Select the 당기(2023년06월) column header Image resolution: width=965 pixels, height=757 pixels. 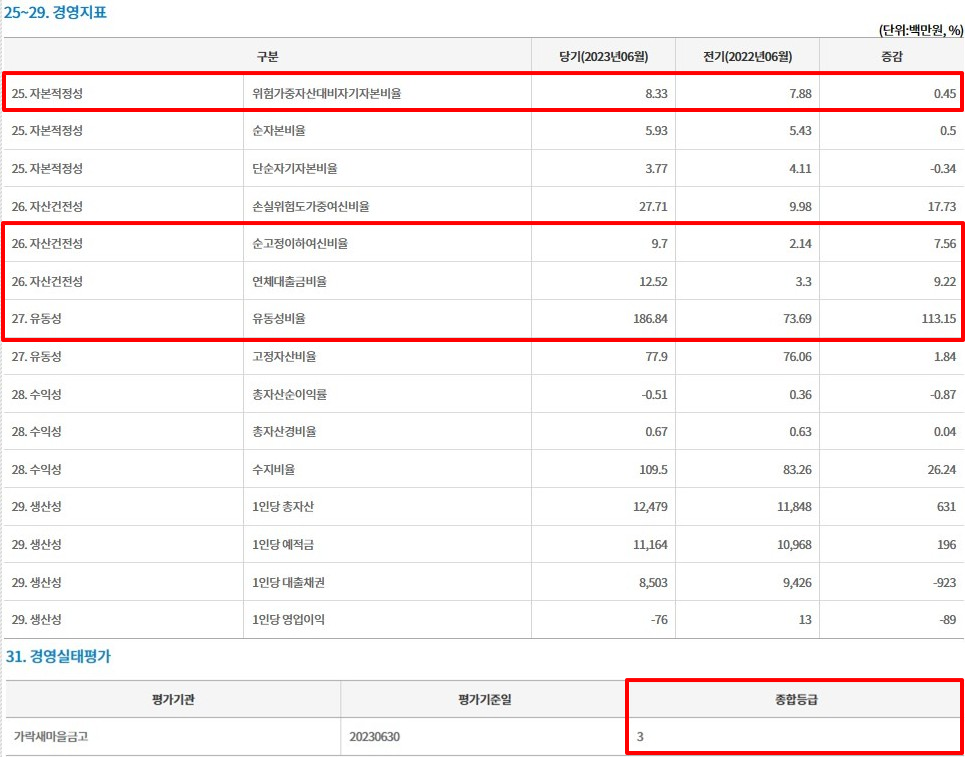[x=604, y=56]
